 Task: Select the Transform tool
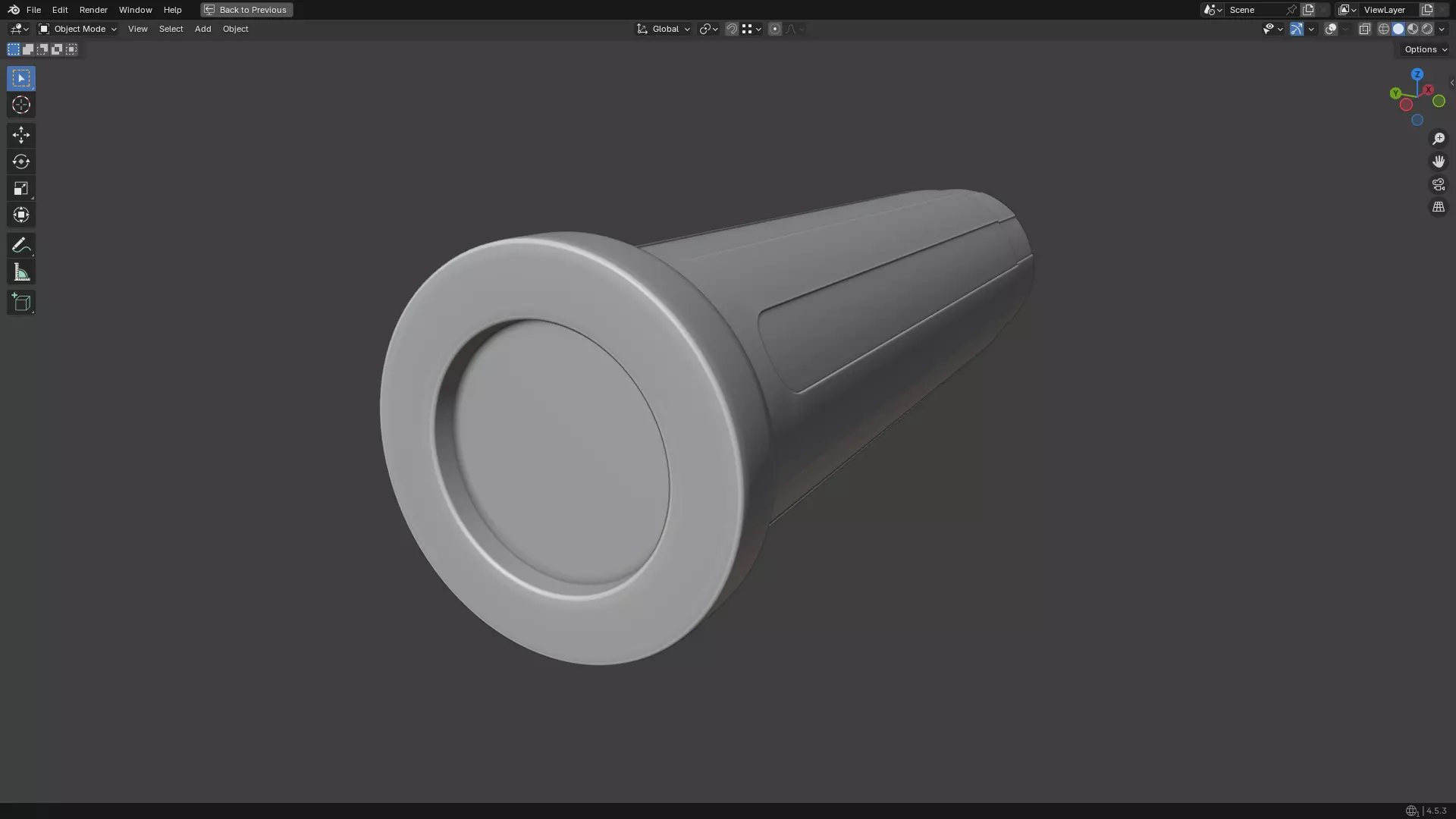coord(21,215)
